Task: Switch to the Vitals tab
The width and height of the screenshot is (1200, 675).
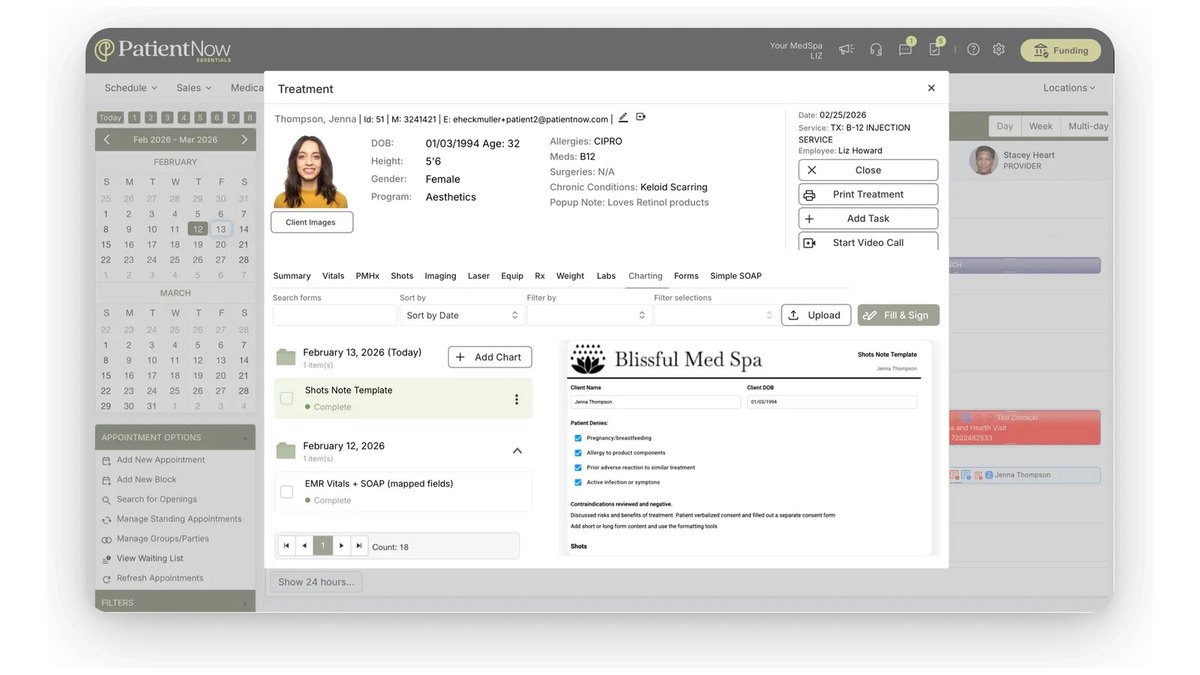Action: tap(333, 276)
